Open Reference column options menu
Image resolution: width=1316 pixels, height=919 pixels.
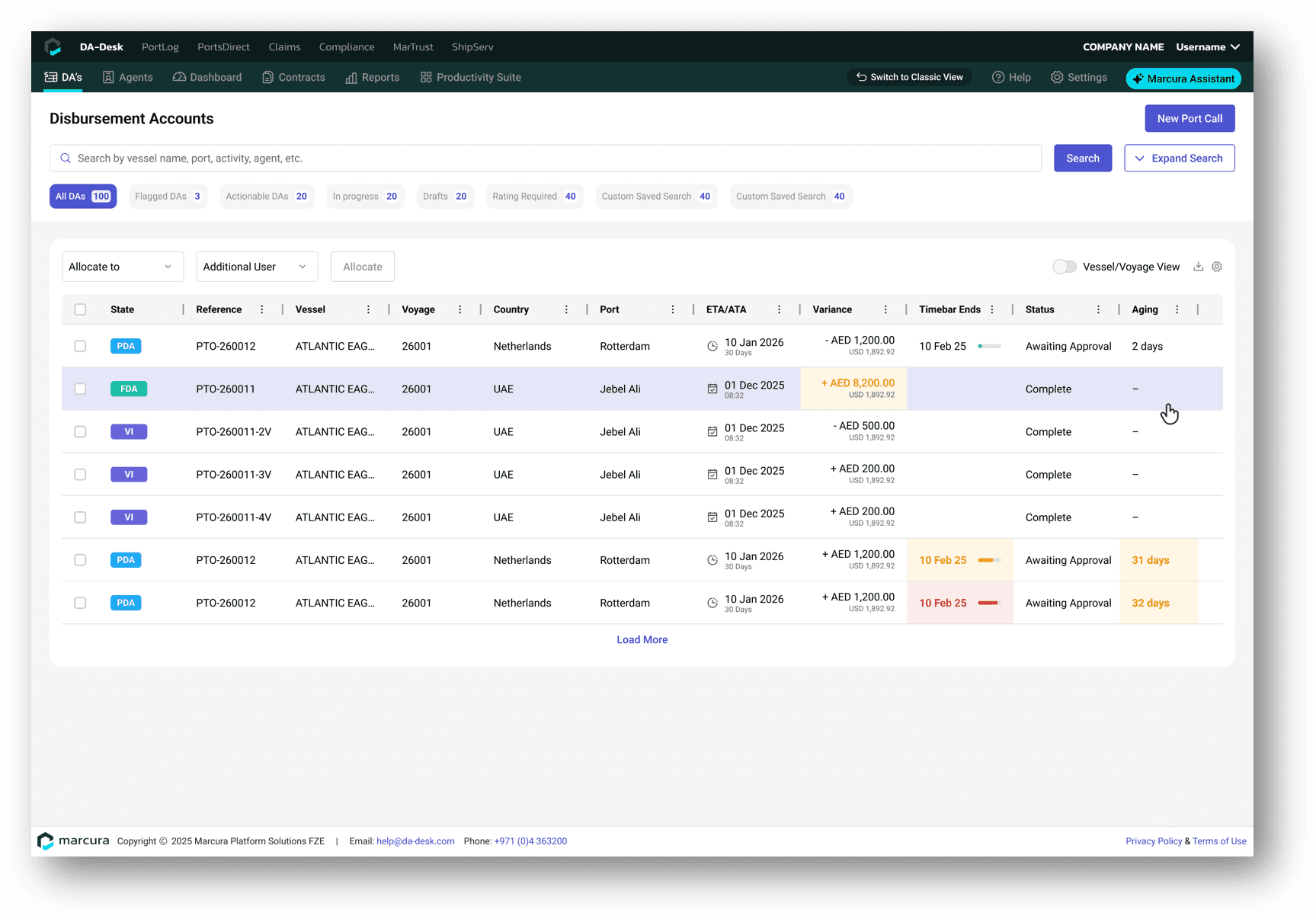262,309
